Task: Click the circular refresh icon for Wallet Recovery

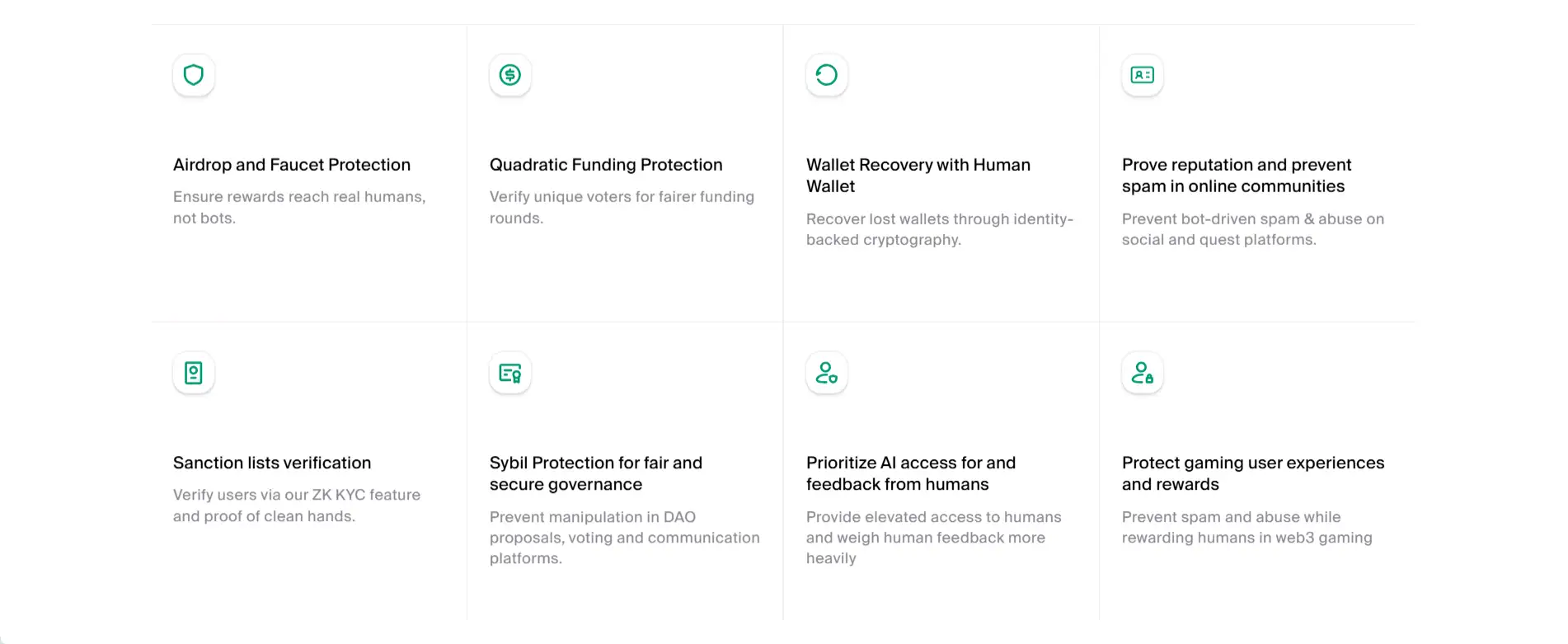Action: click(x=826, y=75)
